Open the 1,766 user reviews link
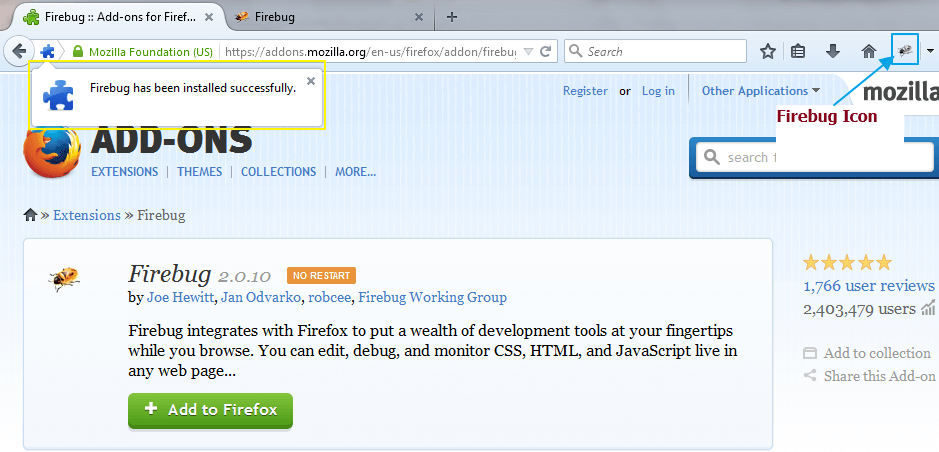The width and height of the screenshot is (939, 452). (869, 286)
